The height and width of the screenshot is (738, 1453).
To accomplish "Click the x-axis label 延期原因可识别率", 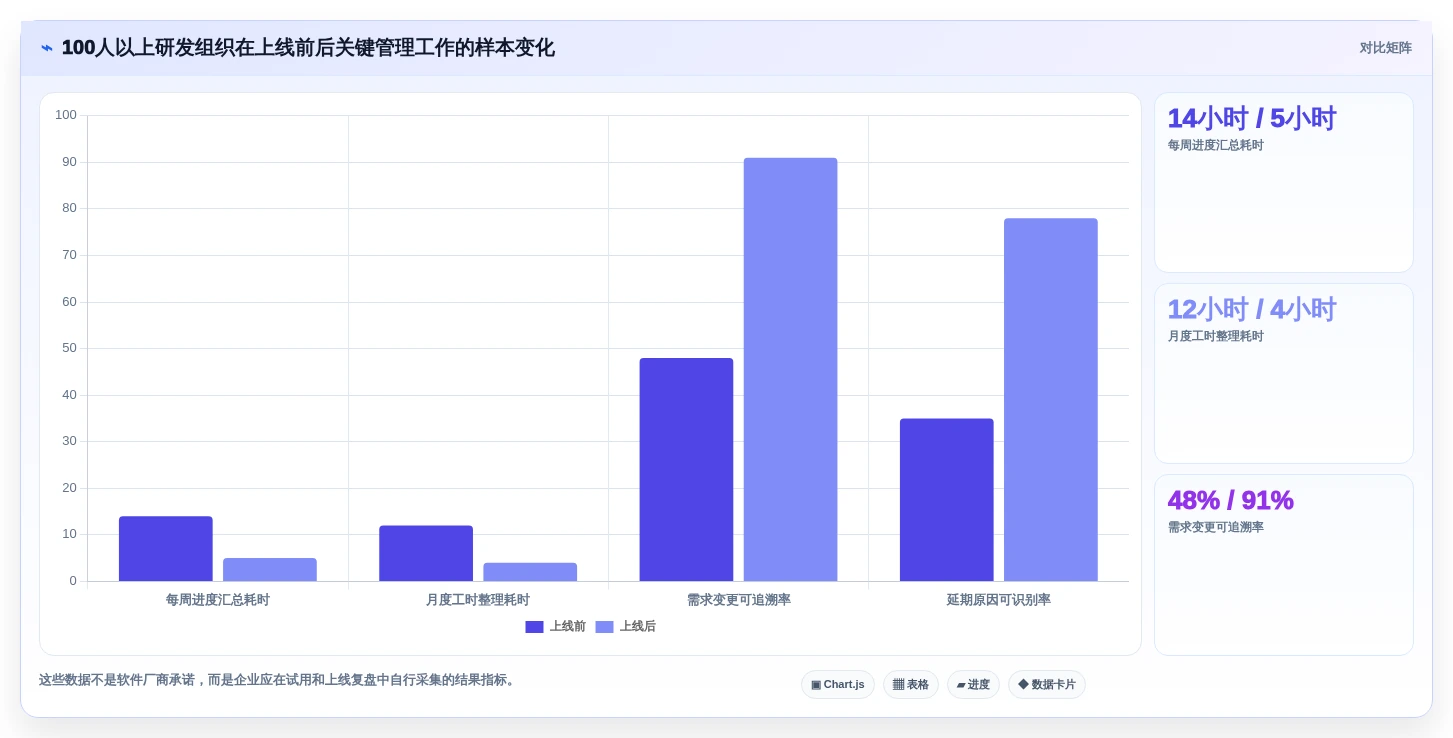I will coord(999,600).
